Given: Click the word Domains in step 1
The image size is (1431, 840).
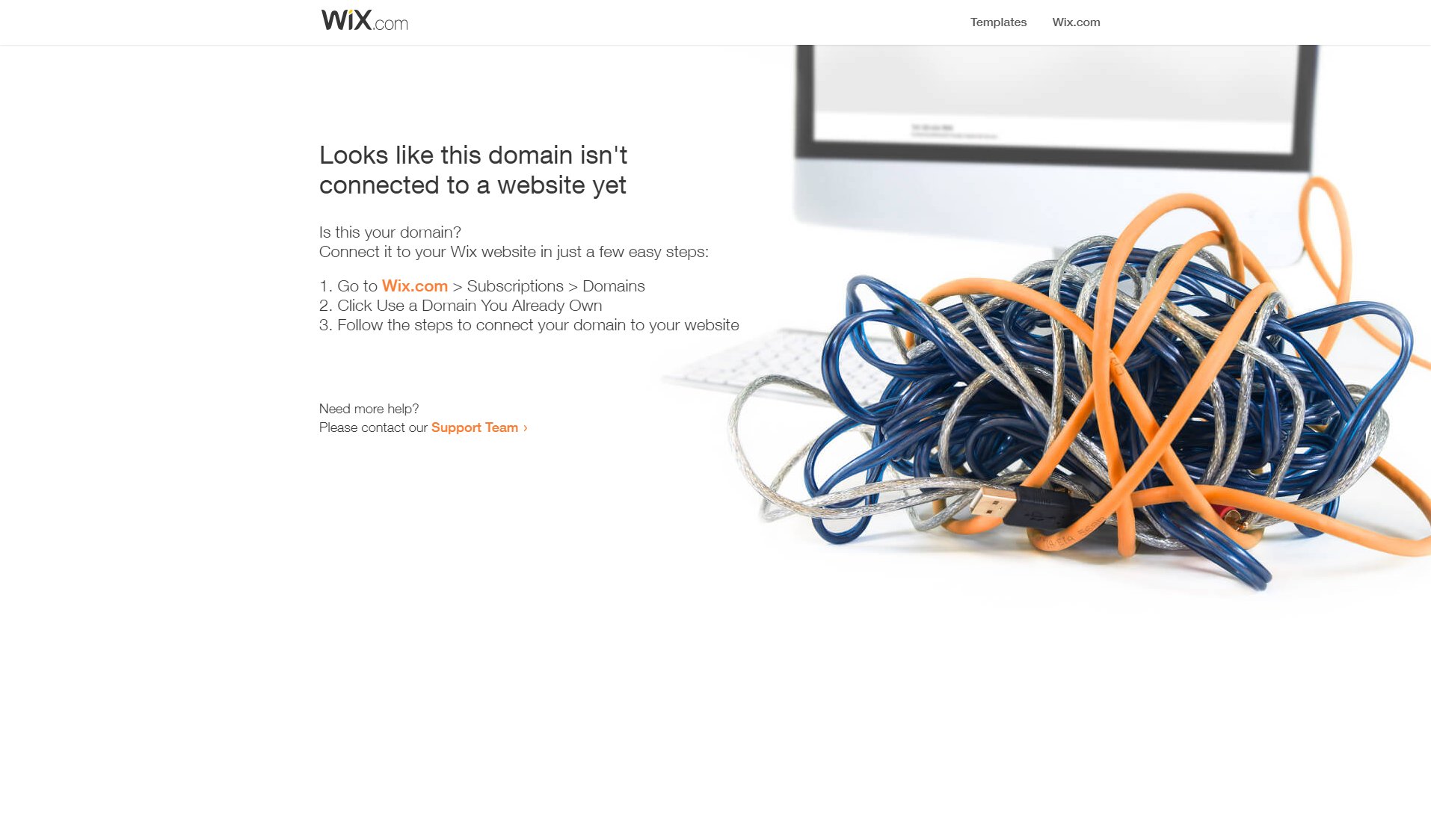Looking at the screenshot, I should (613, 286).
